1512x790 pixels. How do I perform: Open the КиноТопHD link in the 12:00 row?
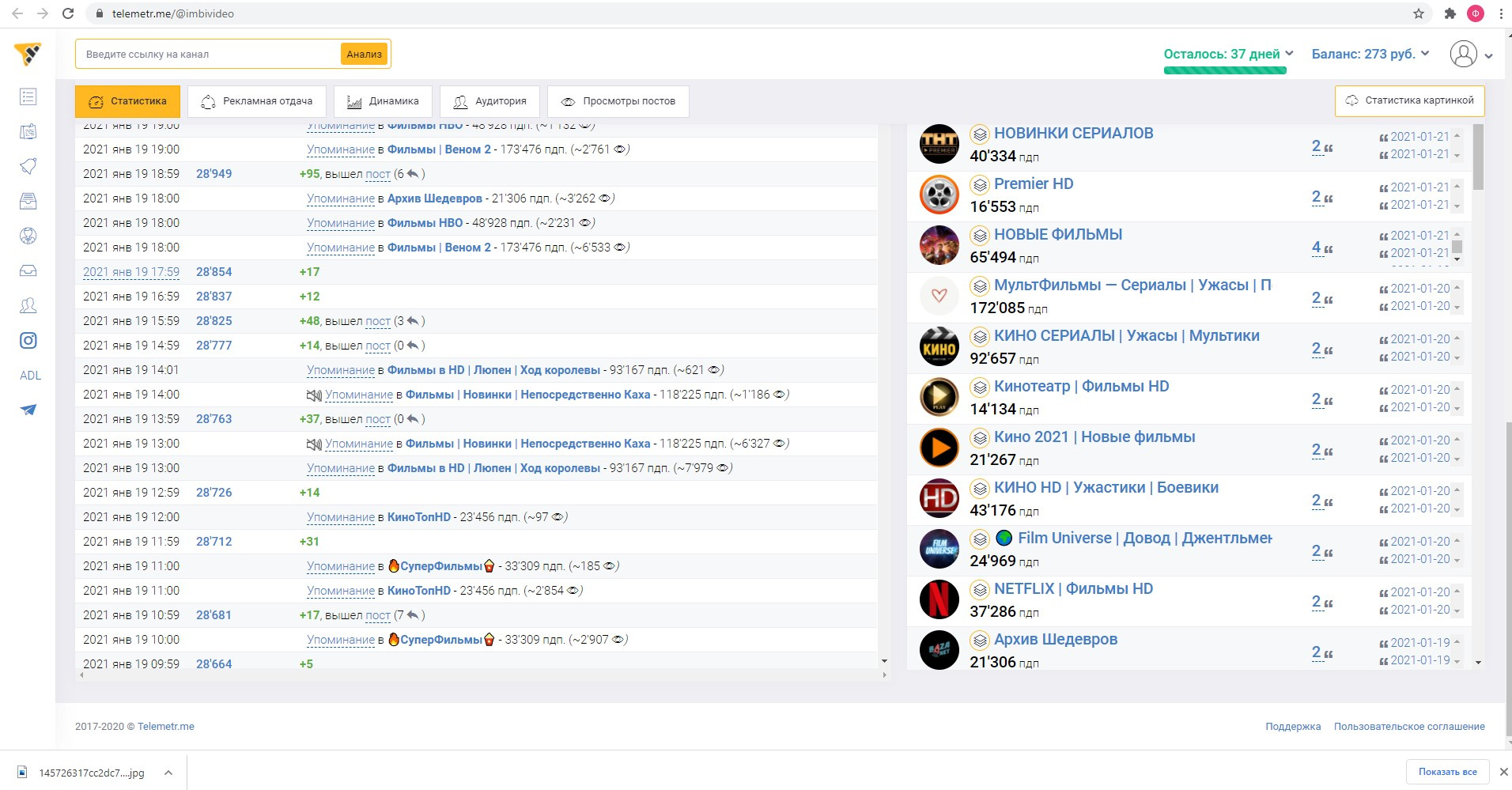(x=419, y=517)
